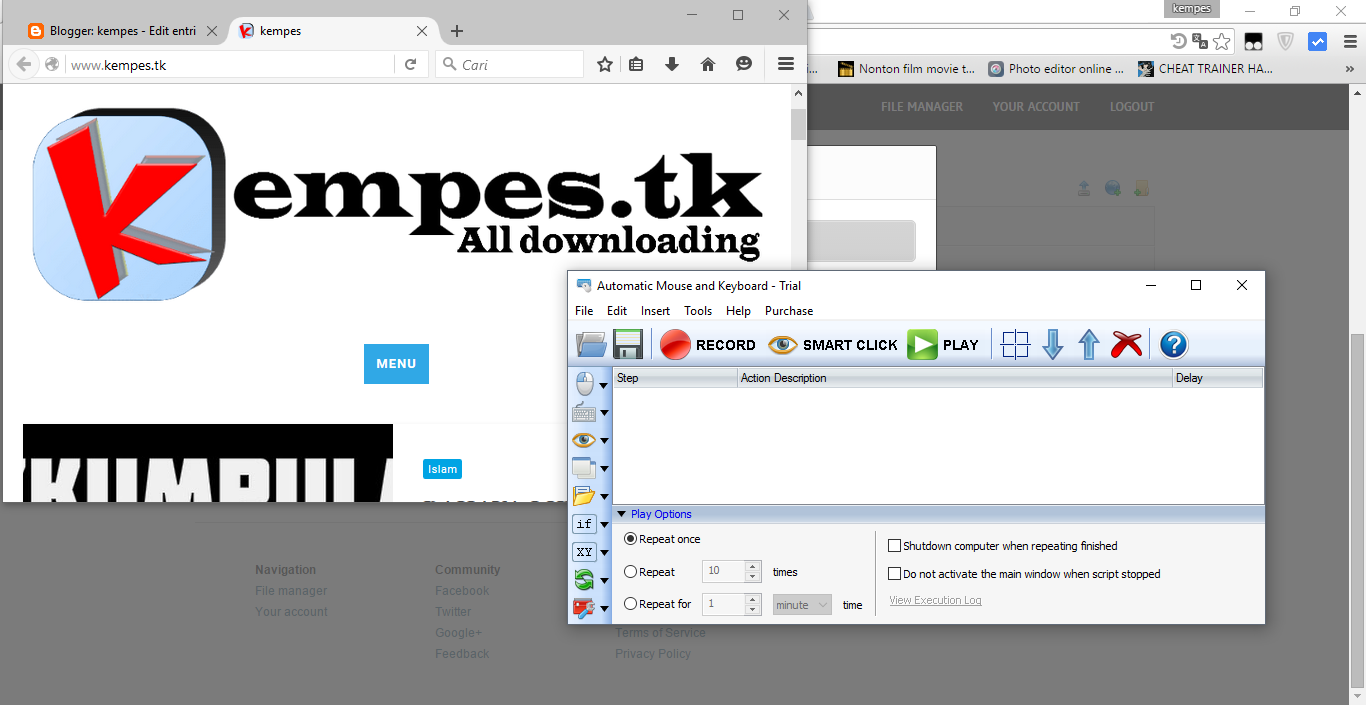The height and width of the screenshot is (705, 1366).
Task: Click the eye icon in the side panel
Action: point(584,440)
